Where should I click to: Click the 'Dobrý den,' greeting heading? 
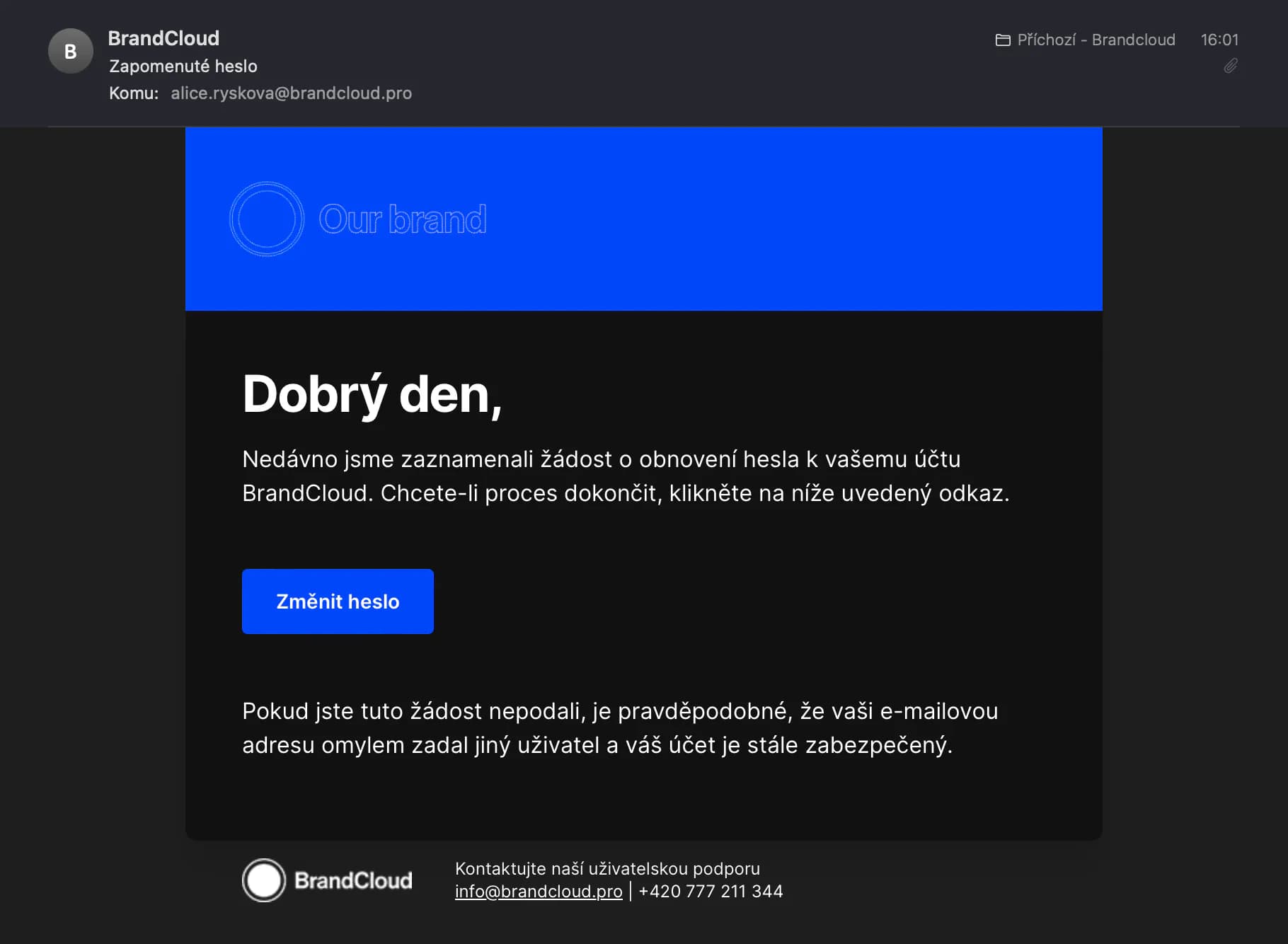point(372,394)
